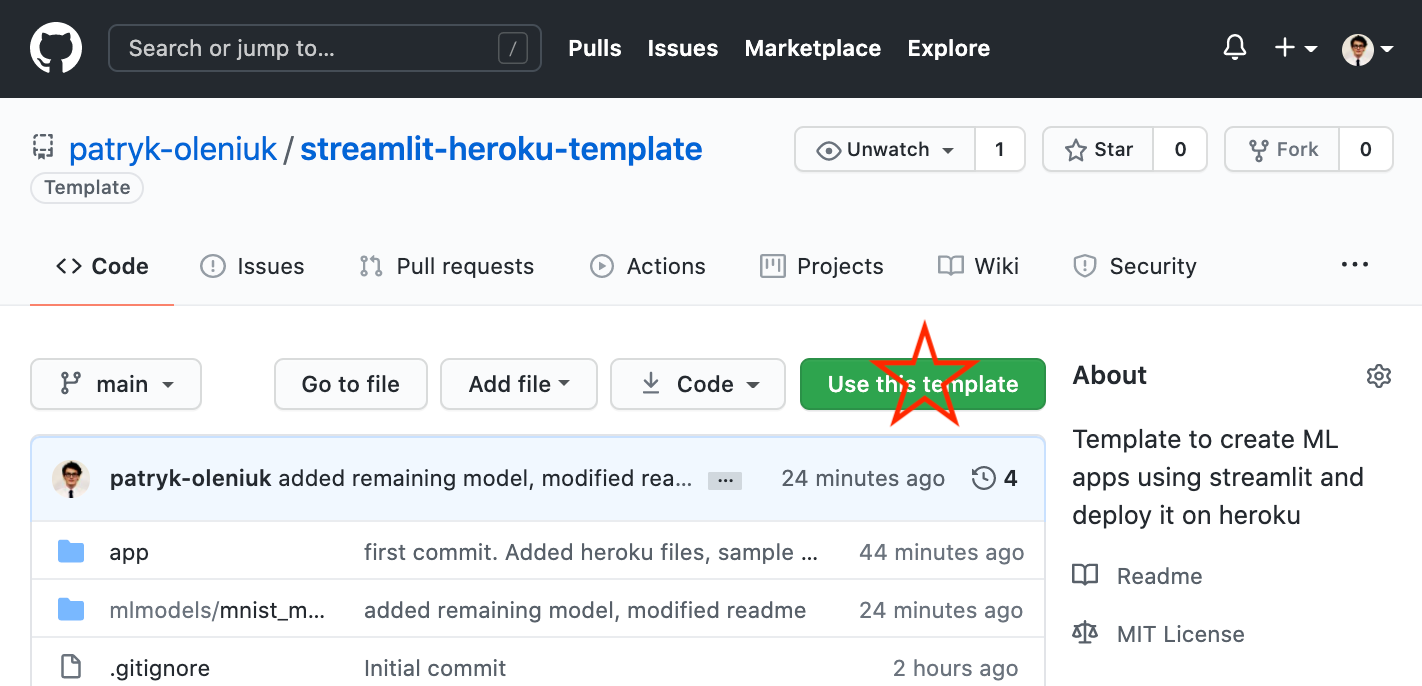This screenshot has height=686, width=1422.
Task: Open the notifications bell
Action: tap(1235, 48)
